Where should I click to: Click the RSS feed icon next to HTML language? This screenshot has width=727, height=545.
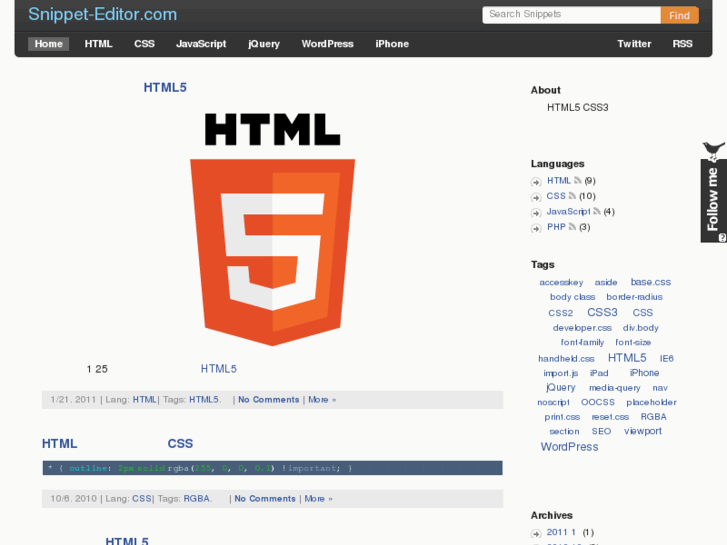(577, 180)
